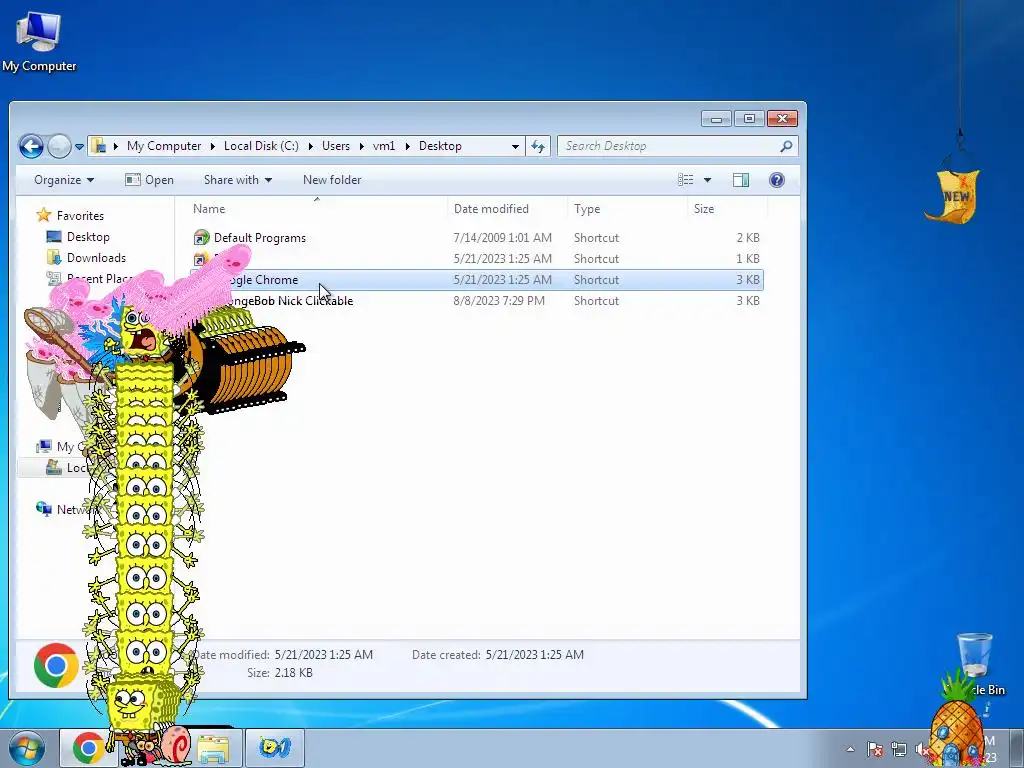Expand arrow after Users breadcrumb
Image resolution: width=1024 pixels, height=768 pixels.
pos(360,146)
